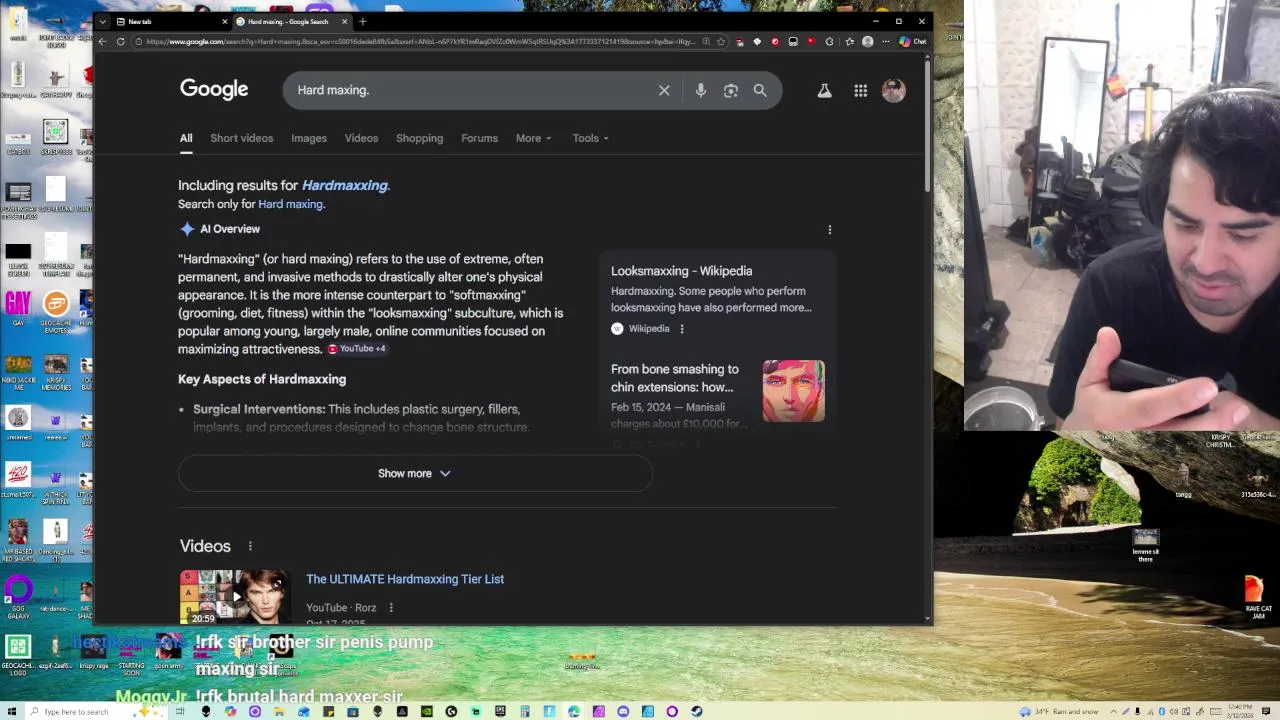The width and height of the screenshot is (1280, 720).
Task: Open Looksmaxxing - Wikipedia source card
Action: [x=718, y=298]
